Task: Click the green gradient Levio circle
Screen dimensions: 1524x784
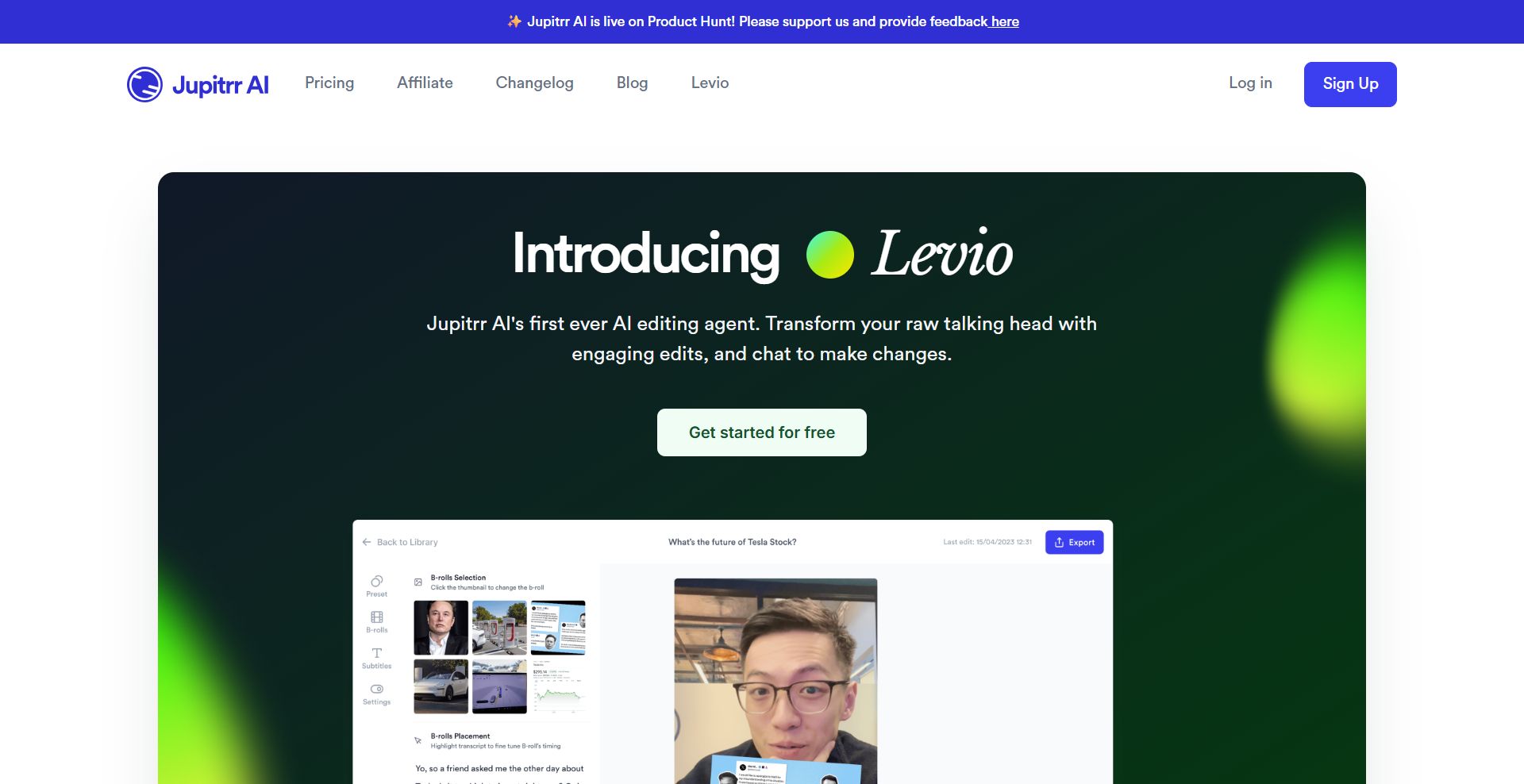Action: coord(829,255)
